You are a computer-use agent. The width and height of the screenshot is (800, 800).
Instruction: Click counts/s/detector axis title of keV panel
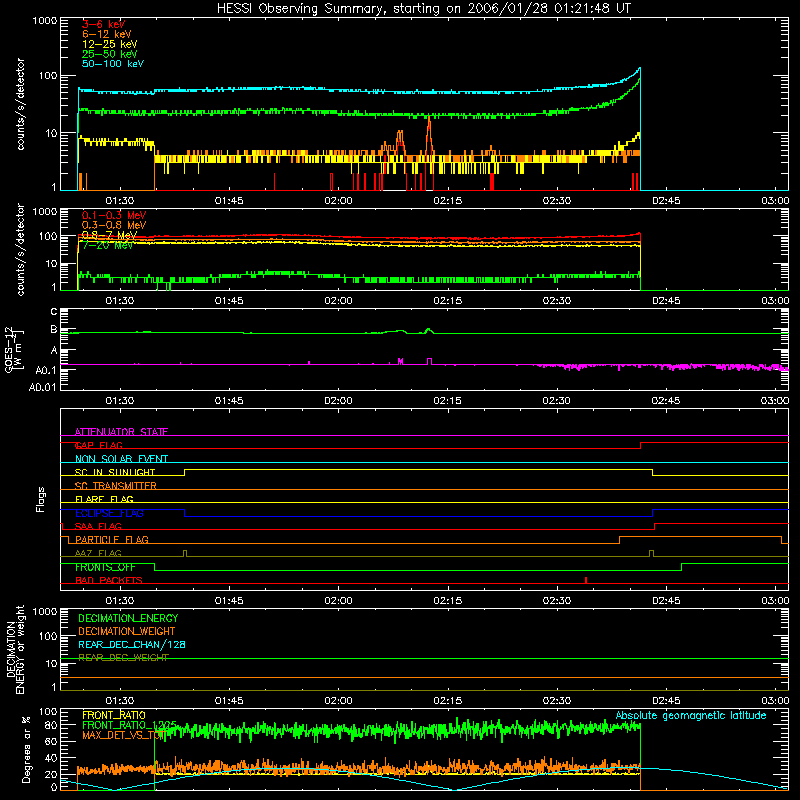(20, 104)
